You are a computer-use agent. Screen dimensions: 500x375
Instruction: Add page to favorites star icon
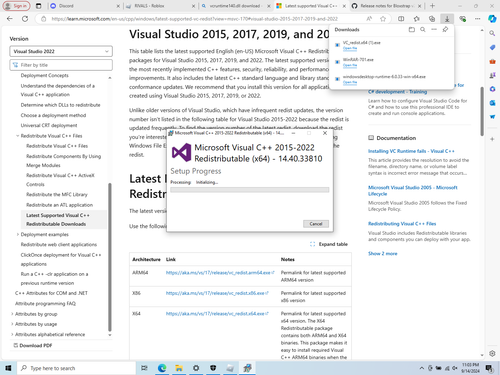[x=383, y=19]
